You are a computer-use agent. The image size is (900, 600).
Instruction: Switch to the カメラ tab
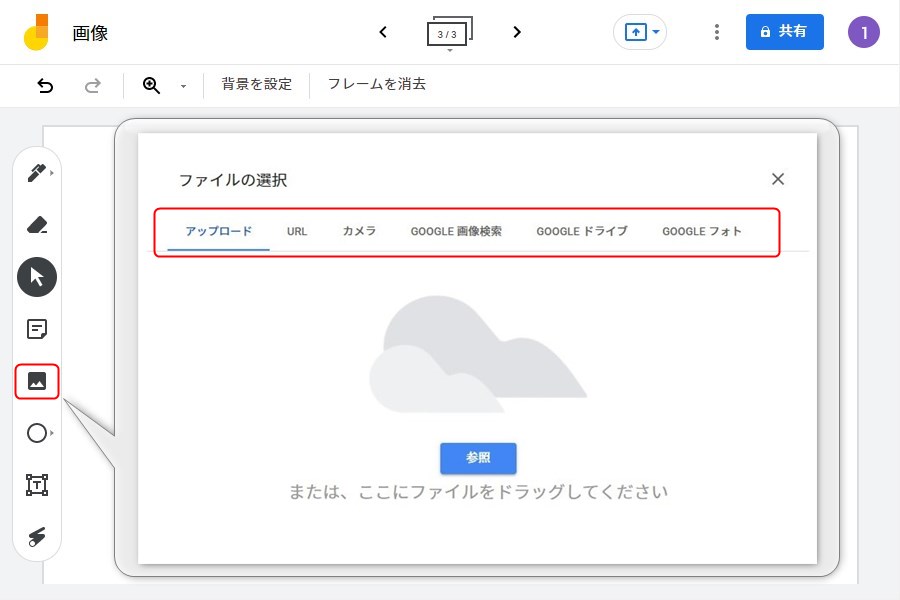pyautogui.click(x=359, y=231)
